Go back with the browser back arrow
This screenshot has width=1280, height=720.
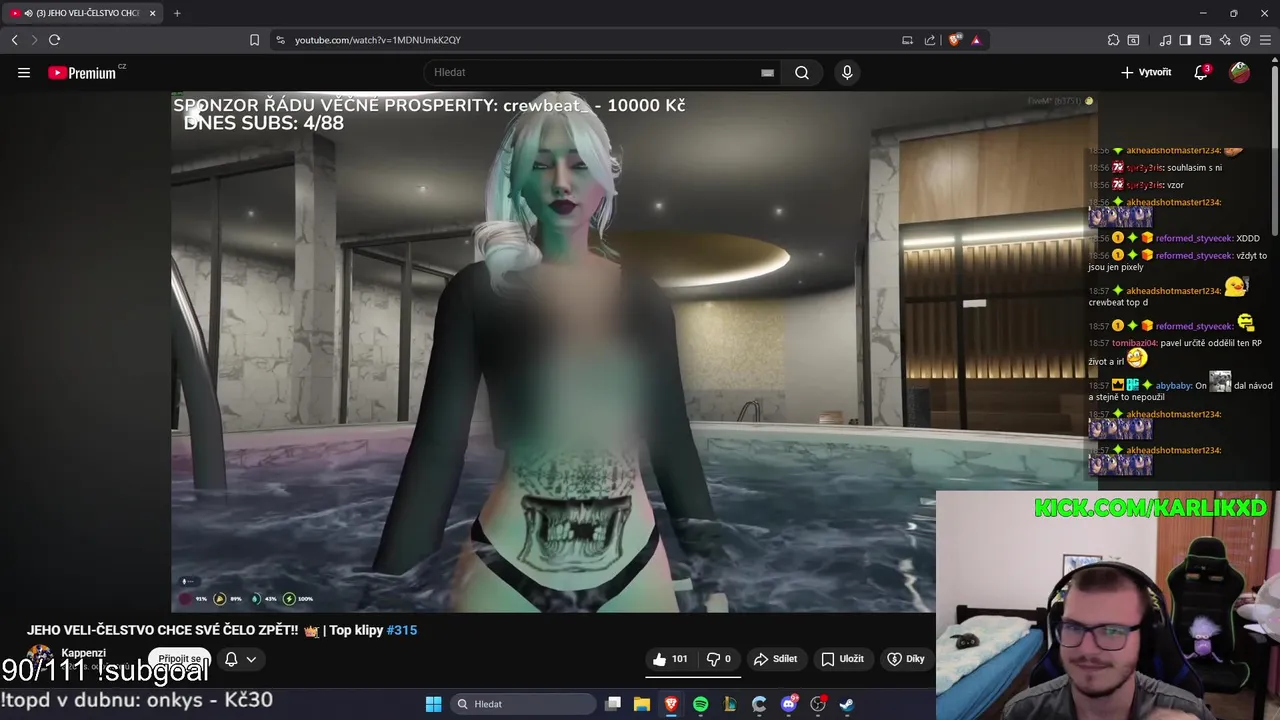point(14,40)
